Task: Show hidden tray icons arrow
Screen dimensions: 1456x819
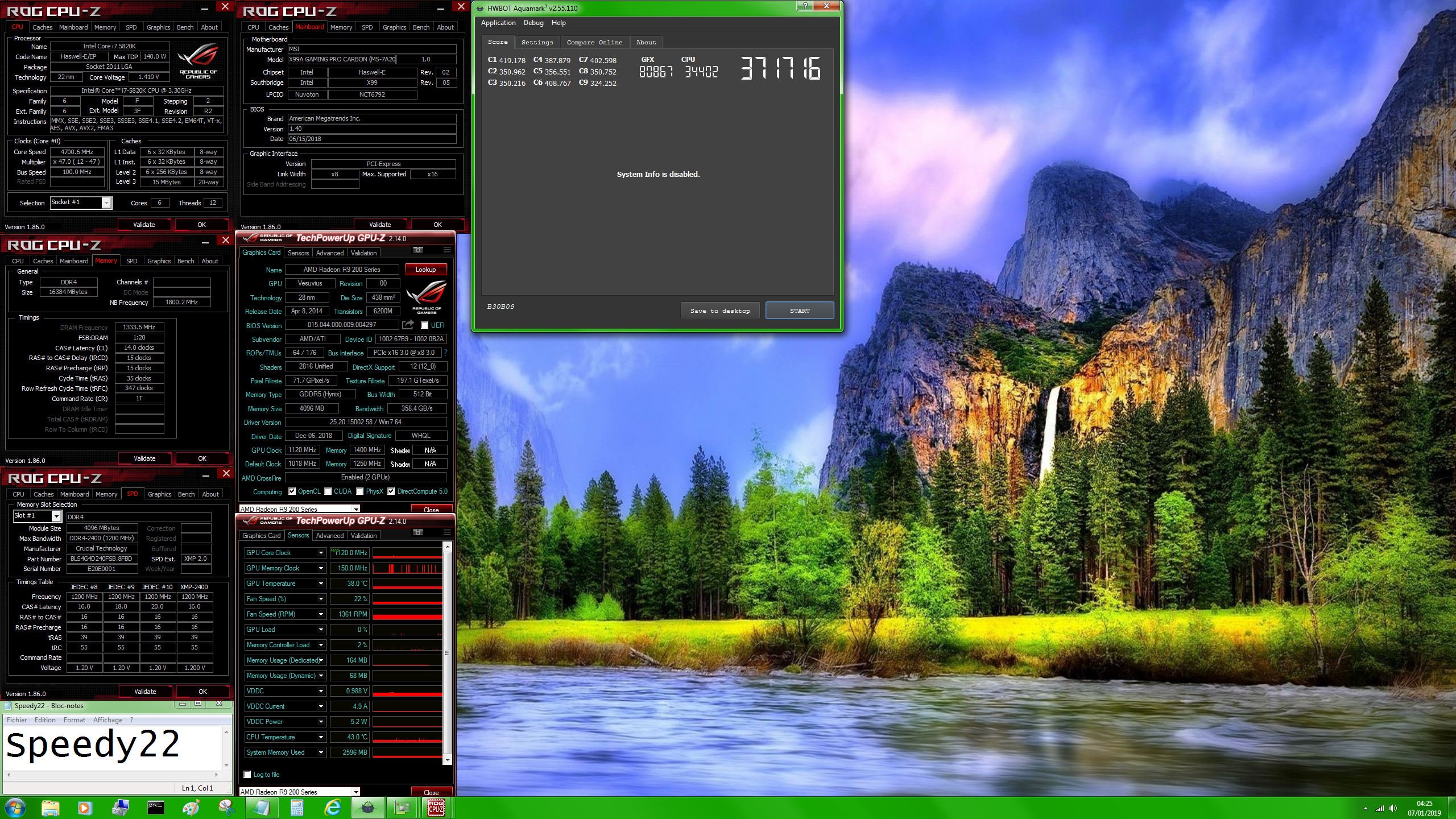Action: tap(1366, 808)
